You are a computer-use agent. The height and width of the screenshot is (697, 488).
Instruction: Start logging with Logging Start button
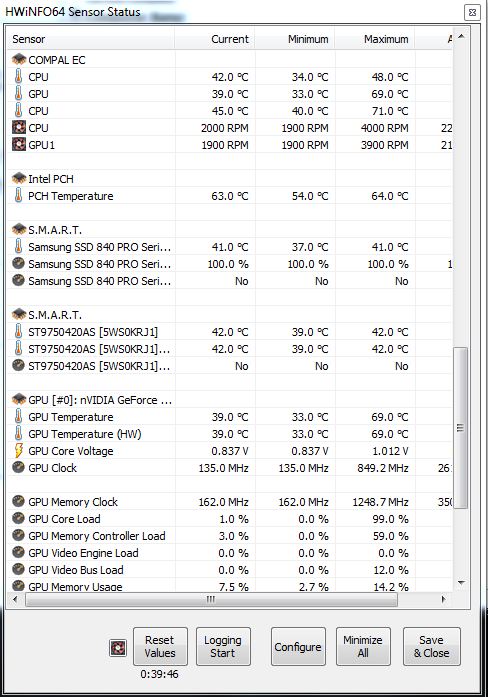pyautogui.click(x=223, y=646)
